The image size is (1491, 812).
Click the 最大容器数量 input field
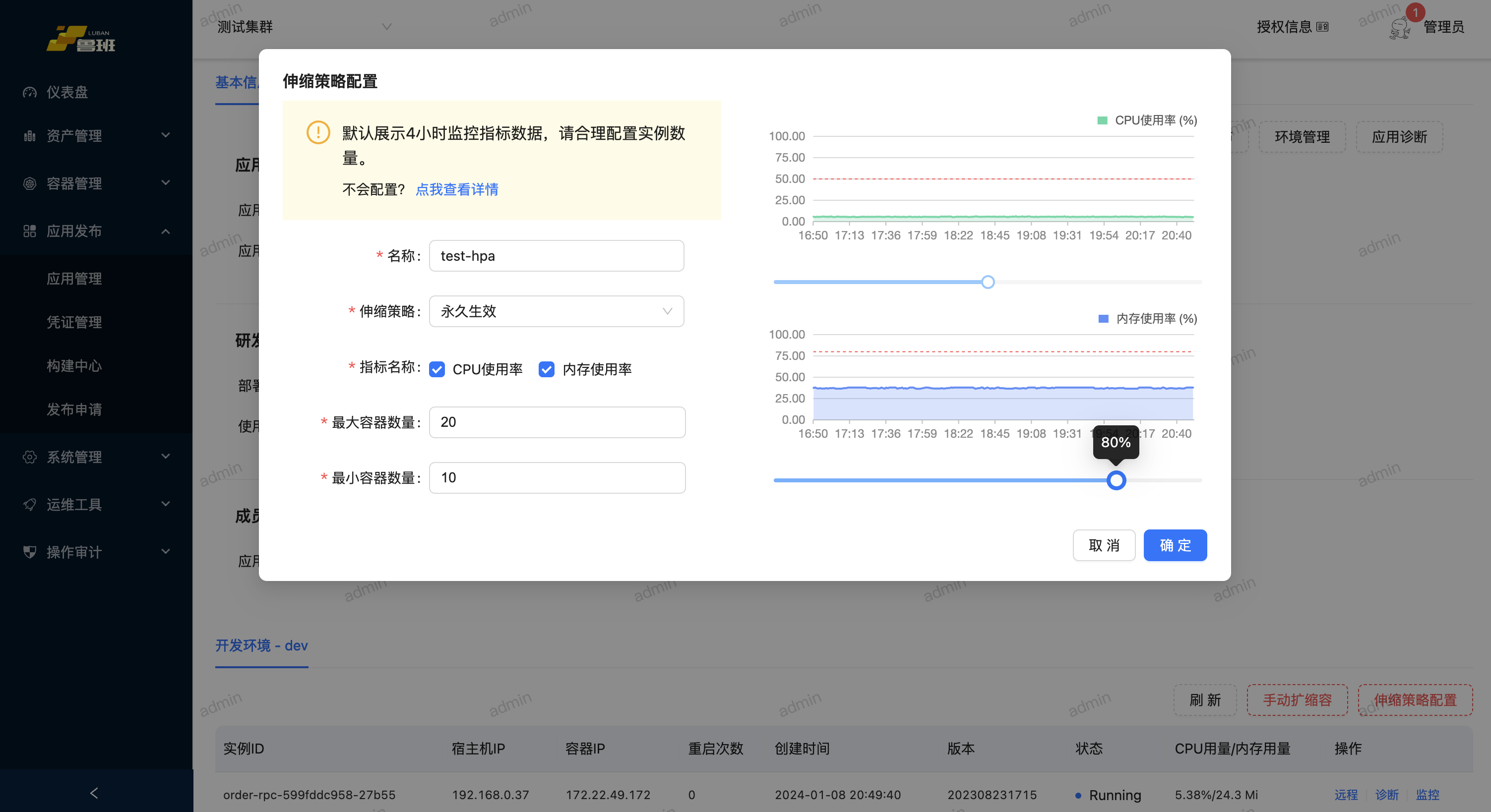pos(557,422)
